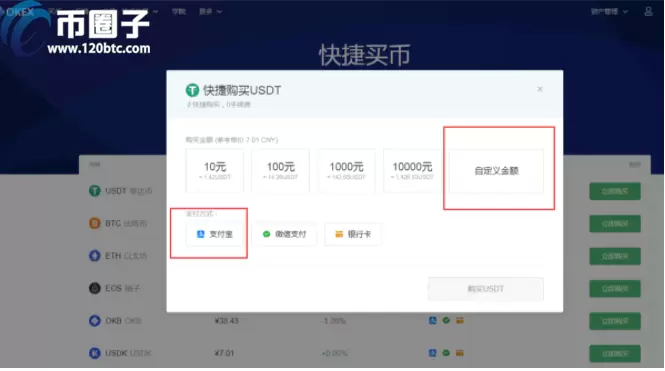The width and height of the screenshot is (665, 371).
Task: Click the USDT coin icon in list
Action: [95, 191]
